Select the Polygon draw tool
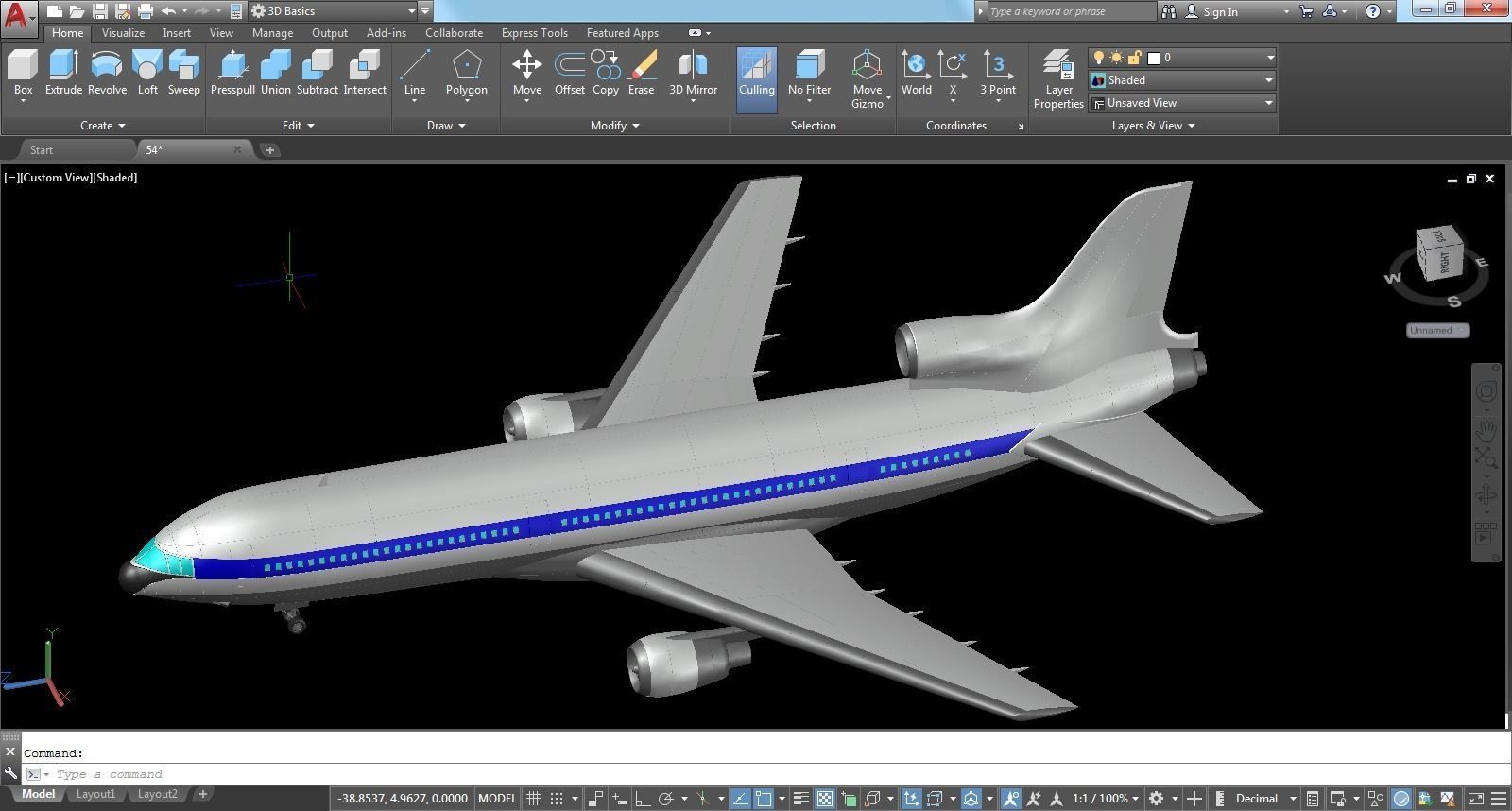 click(x=467, y=74)
